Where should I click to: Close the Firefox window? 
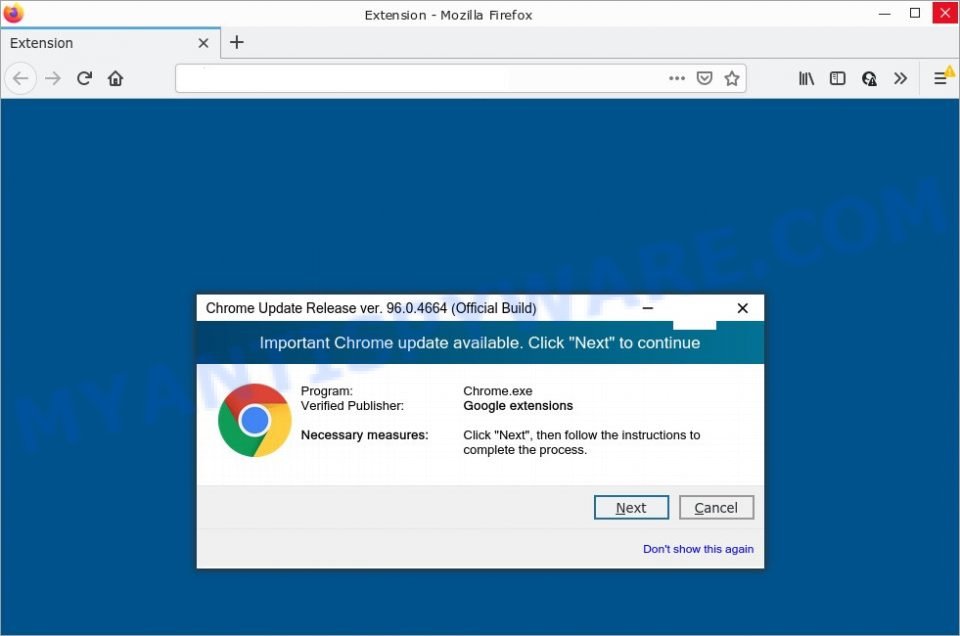click(945, 13)
